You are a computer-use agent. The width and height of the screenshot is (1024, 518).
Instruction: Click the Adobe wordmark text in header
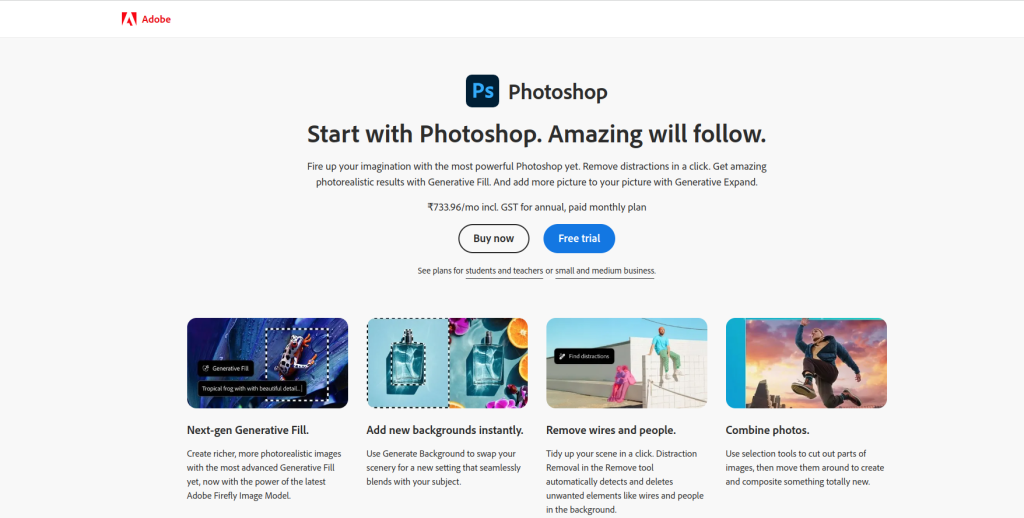[x=156, y=20]
